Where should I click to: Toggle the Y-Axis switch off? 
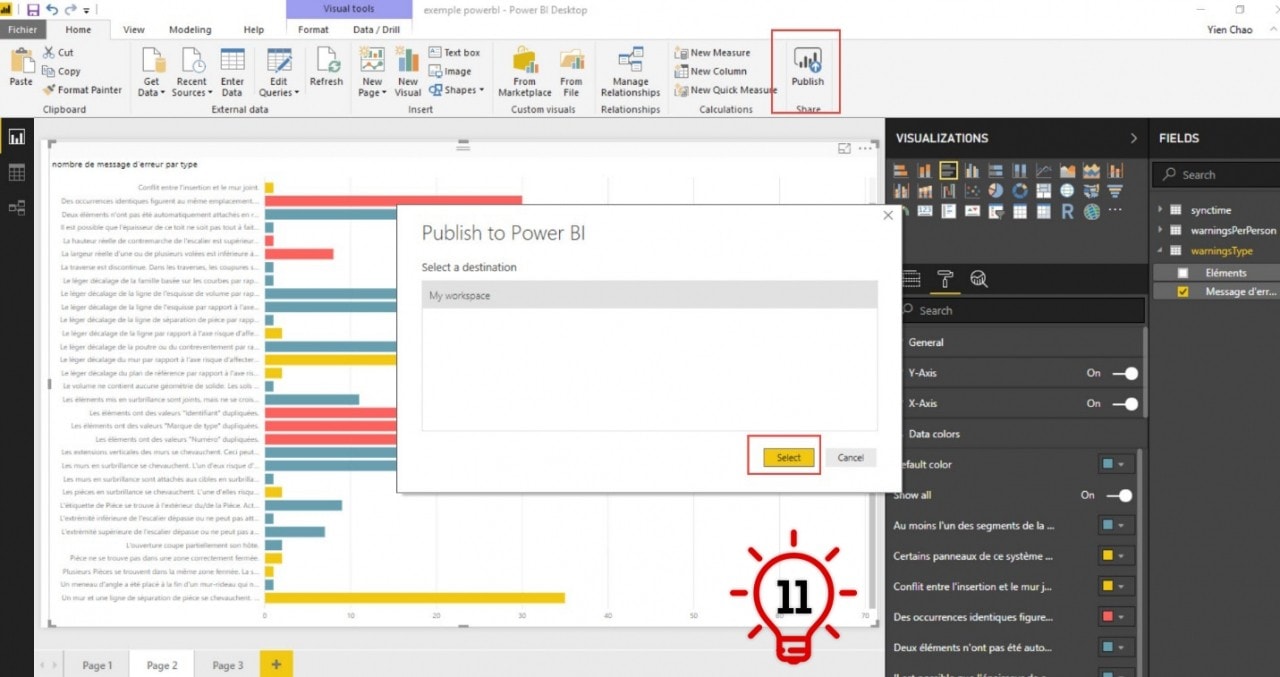[1125, 373]
